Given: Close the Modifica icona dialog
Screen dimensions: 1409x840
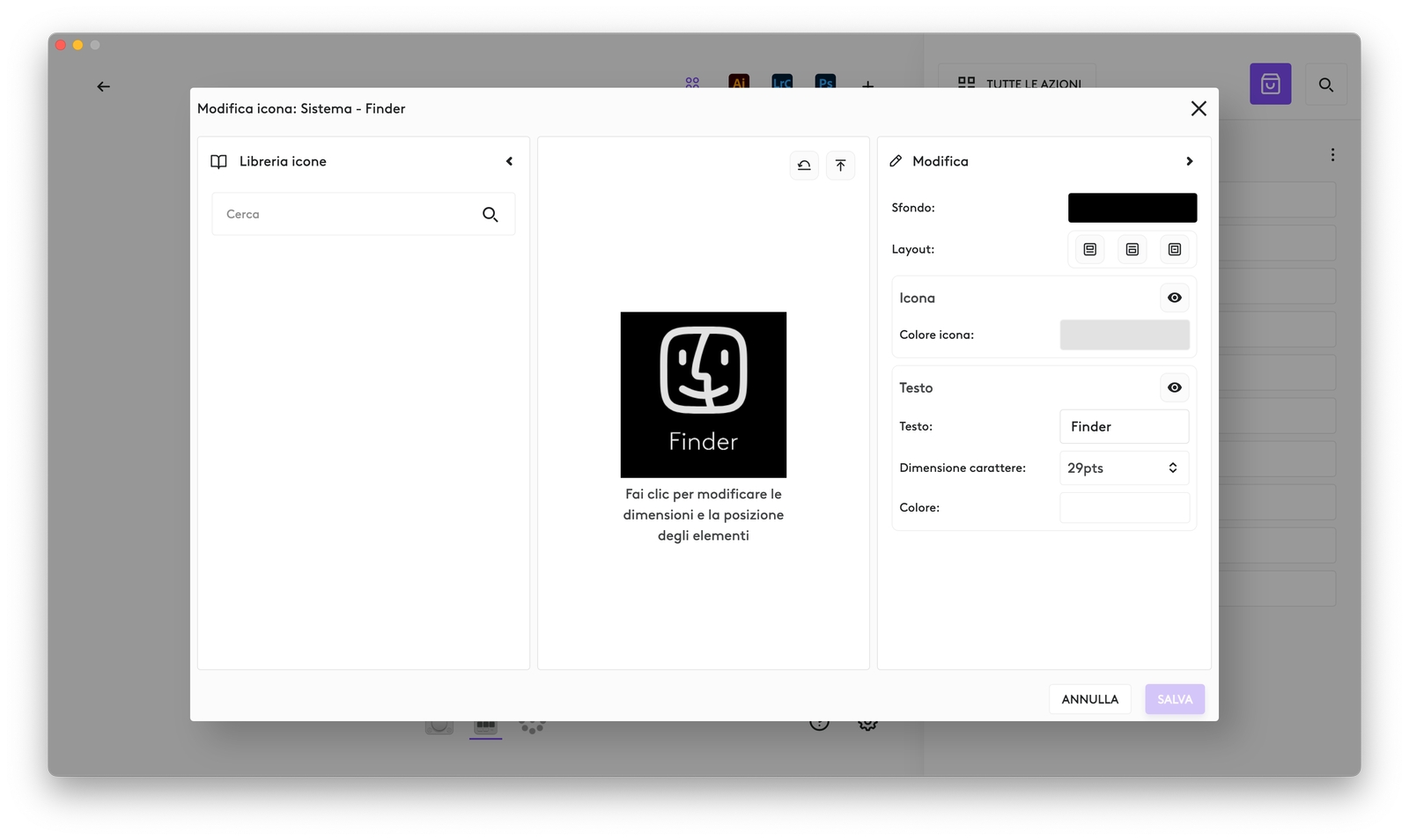Looking at the screenshot, I should (1199, 108).
